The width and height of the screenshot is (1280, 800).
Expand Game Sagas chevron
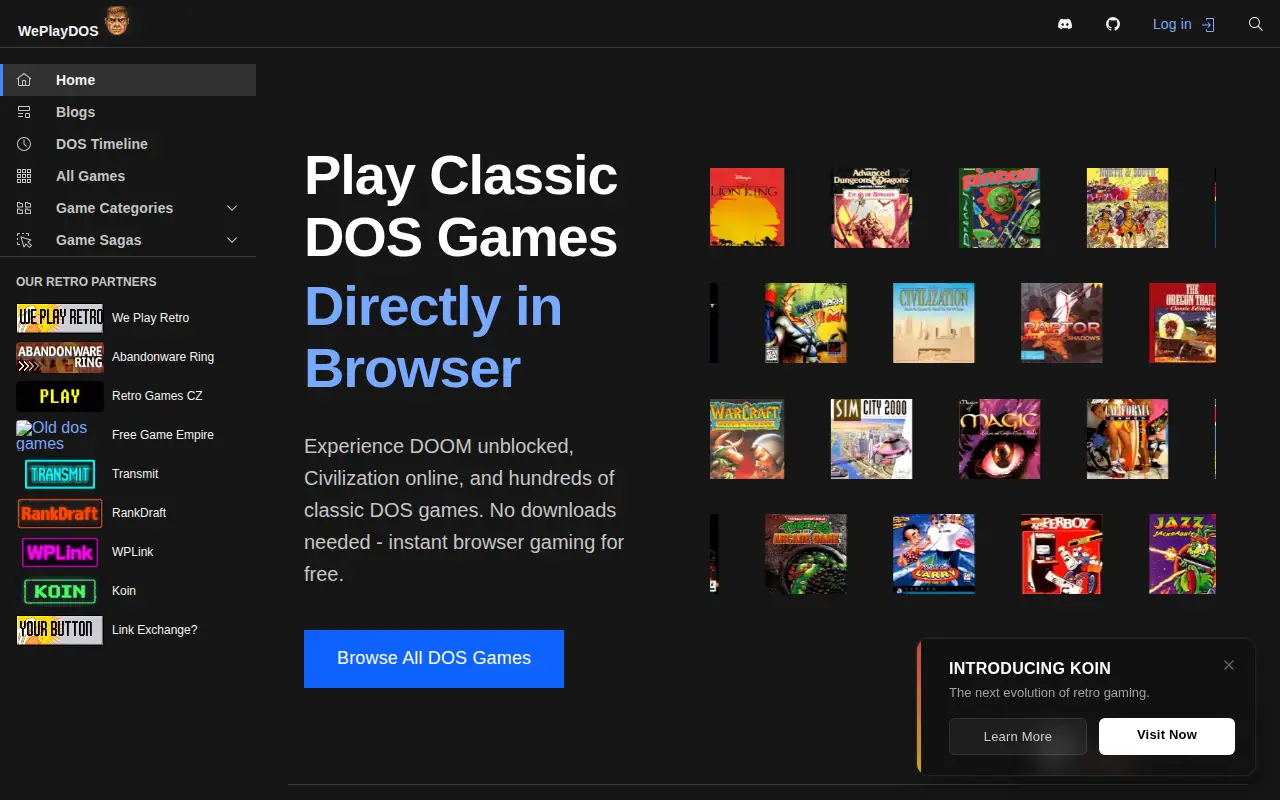coord(232,240)
